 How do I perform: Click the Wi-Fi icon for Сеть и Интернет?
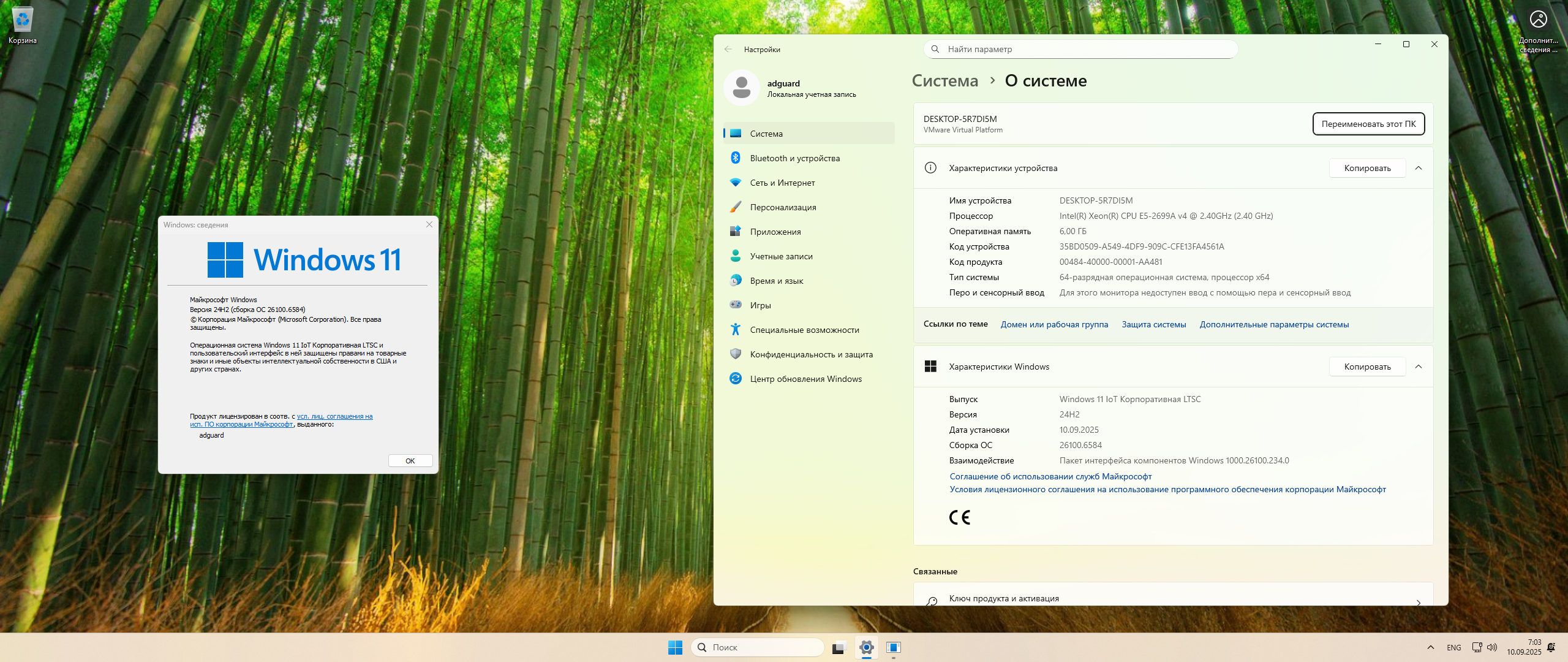(x=736, y=183)
